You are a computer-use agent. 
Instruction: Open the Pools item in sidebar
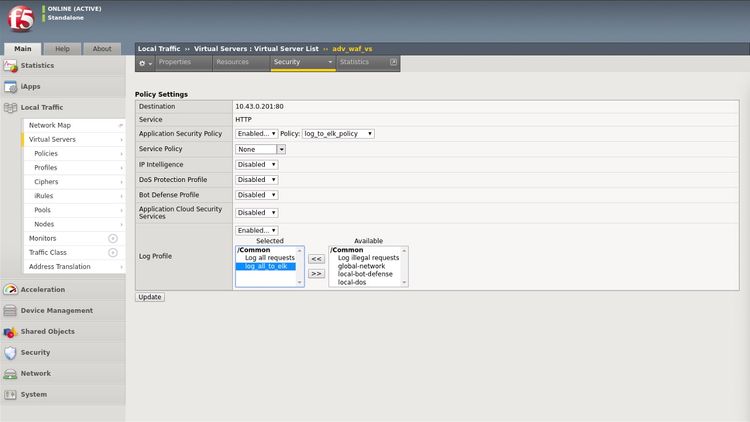click(42, 210)
